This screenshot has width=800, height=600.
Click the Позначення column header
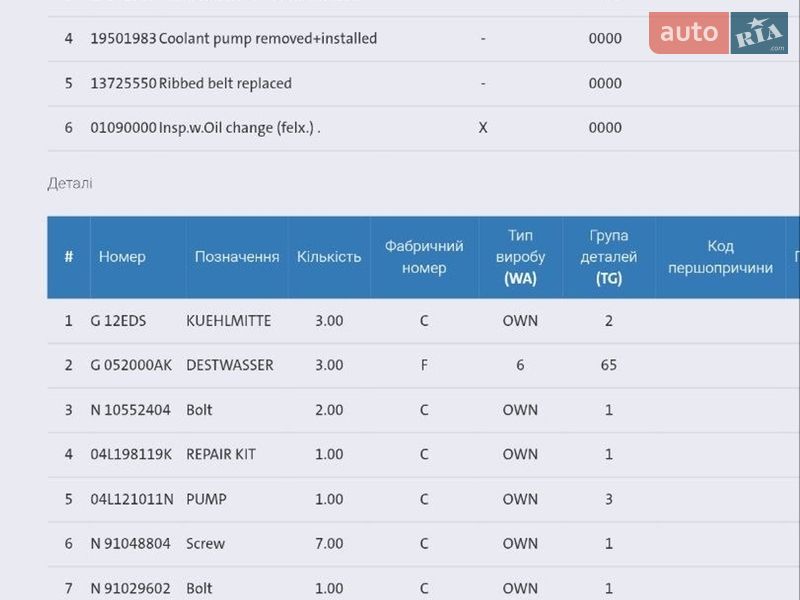pyautogui.click(x=237, y=257)
